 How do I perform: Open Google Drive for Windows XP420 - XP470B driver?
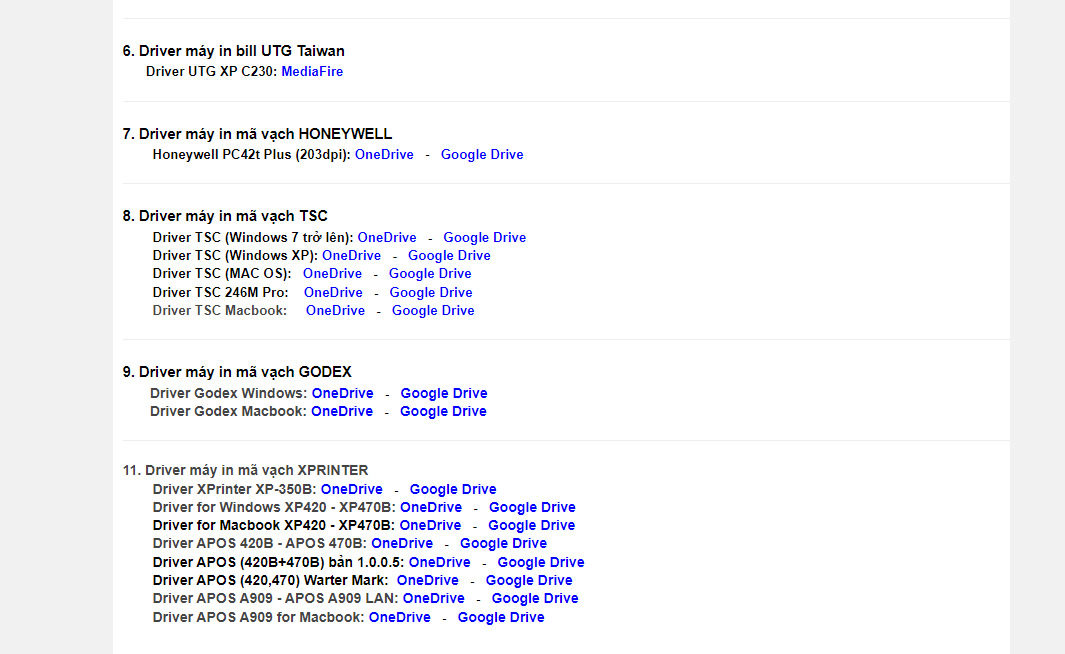pos(532,507)
